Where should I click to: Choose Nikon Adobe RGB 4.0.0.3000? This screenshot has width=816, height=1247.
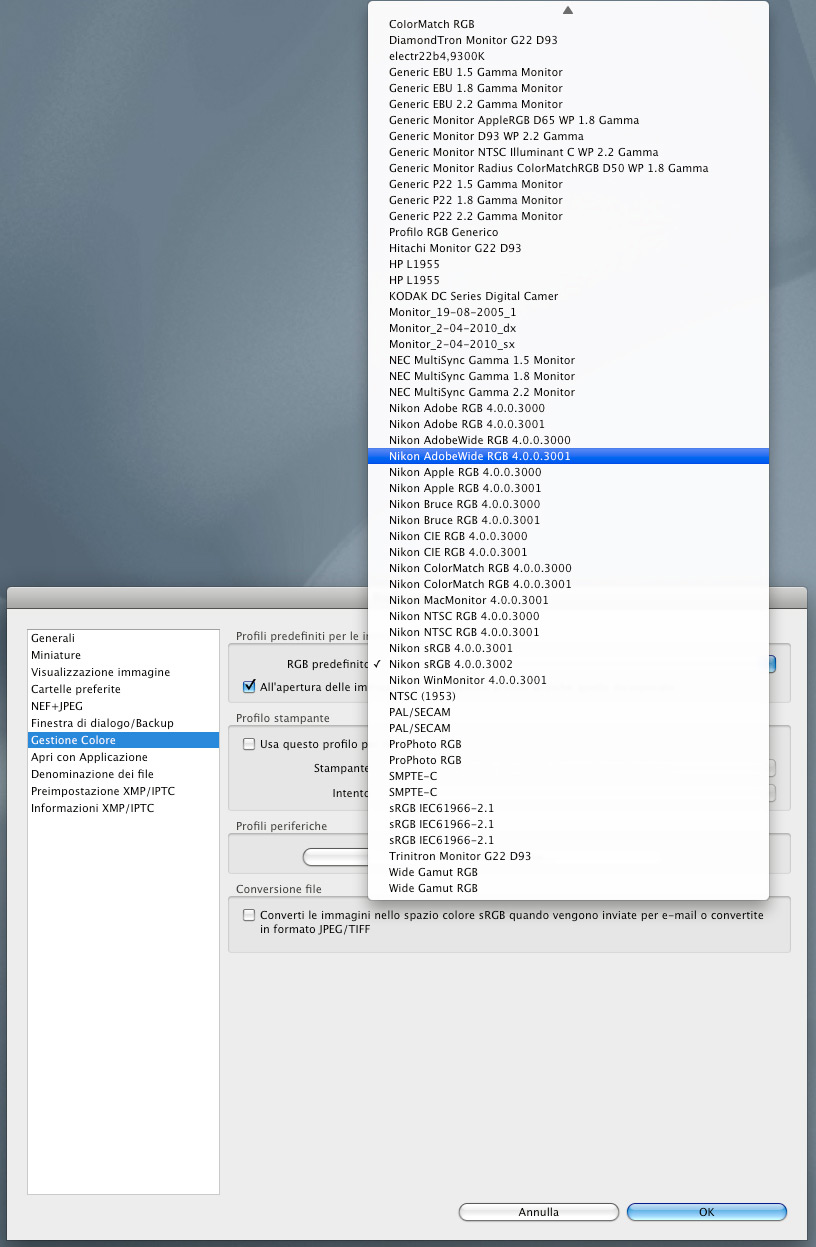568,408
